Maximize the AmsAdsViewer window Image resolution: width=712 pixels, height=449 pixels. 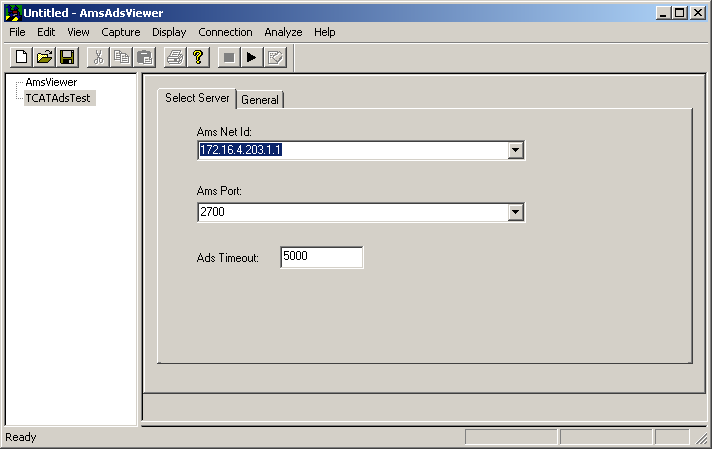coord(679,13)
